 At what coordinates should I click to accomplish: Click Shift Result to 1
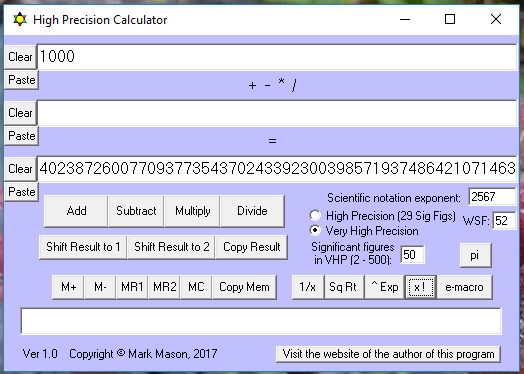[x=83, y=247]
